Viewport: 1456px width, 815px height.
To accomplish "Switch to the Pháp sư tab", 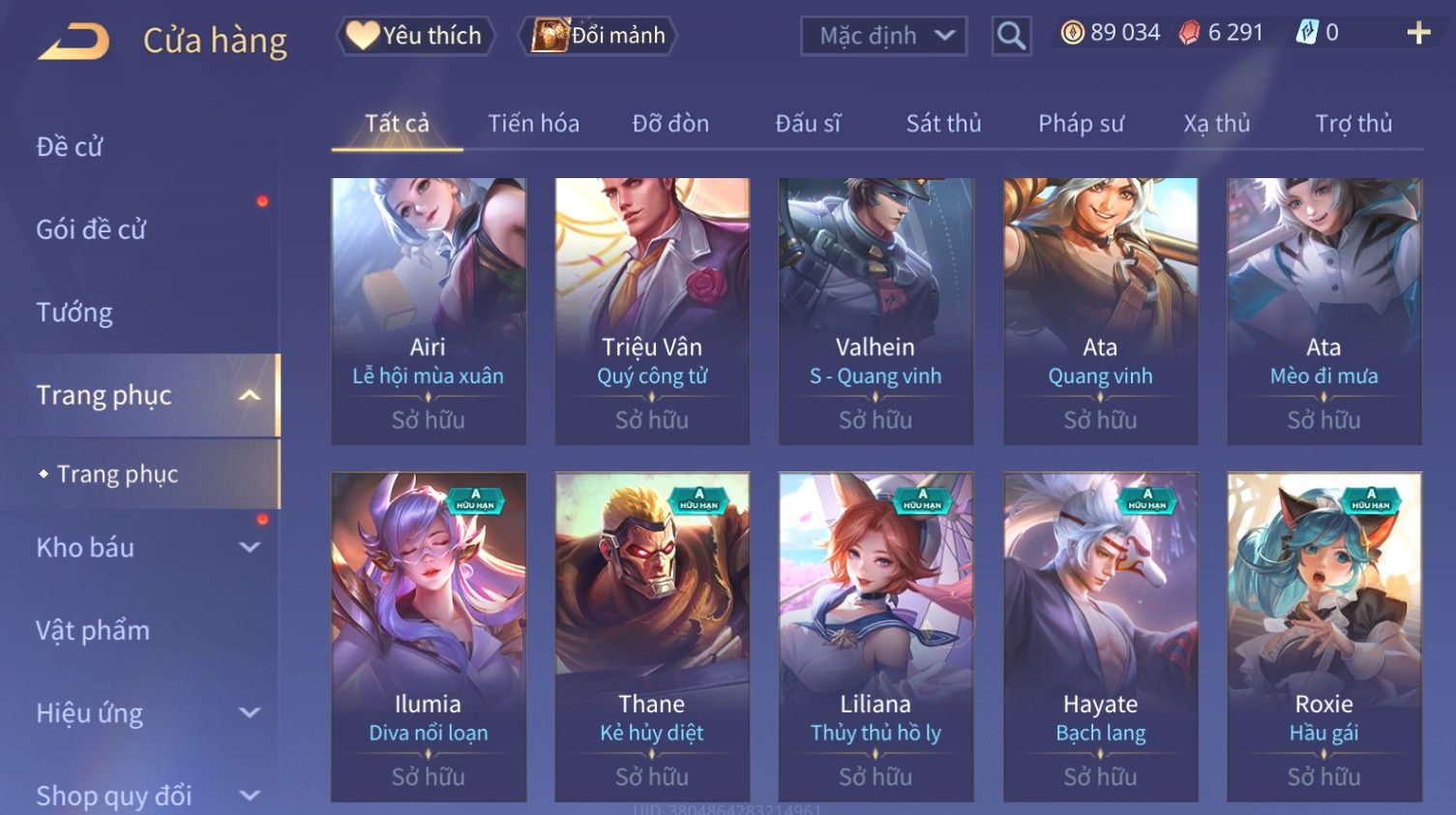I will [x=1081, y=124].
